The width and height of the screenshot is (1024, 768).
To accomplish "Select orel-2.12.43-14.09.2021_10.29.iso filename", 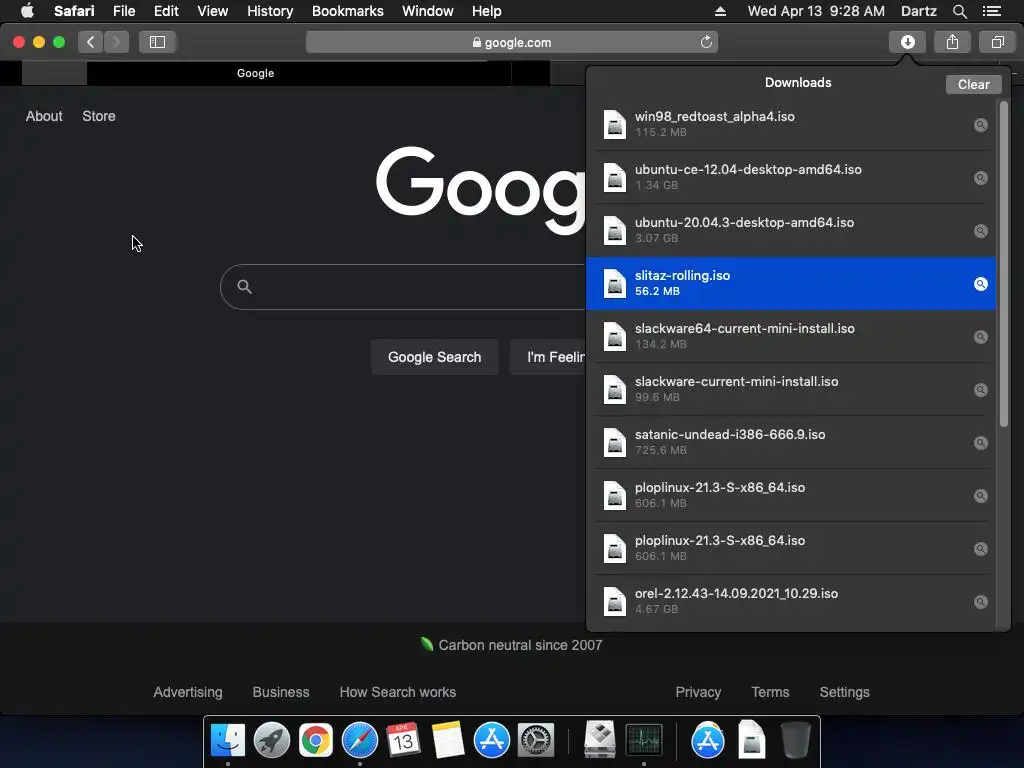I will tap(736, 594).
